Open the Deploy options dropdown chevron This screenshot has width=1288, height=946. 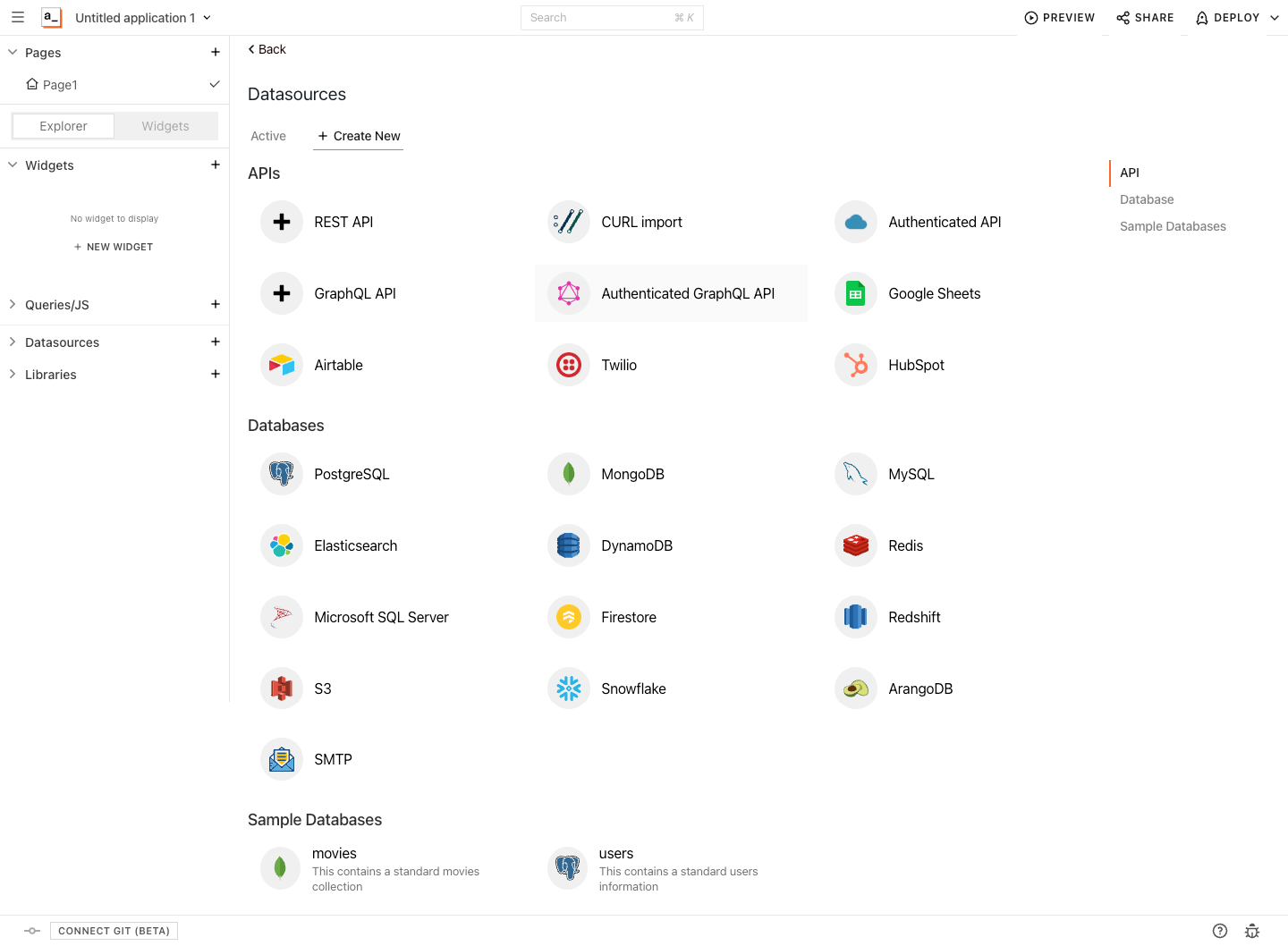coord(1275,18)
